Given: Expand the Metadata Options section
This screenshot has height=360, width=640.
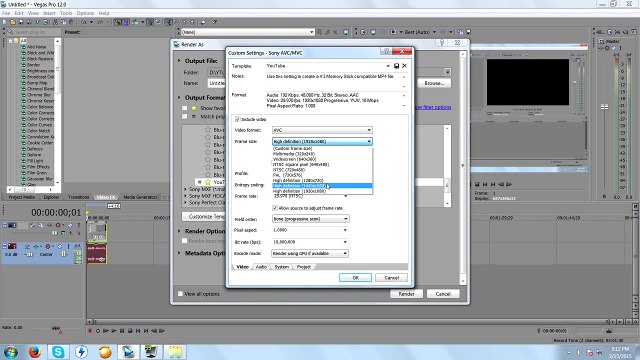Looking at the screenshot, I should 179,253.
